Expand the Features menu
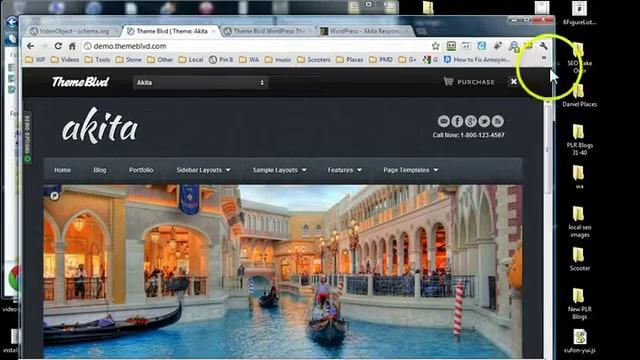The height and width of the screenshot is (360, 640). (x=344, y=170)
